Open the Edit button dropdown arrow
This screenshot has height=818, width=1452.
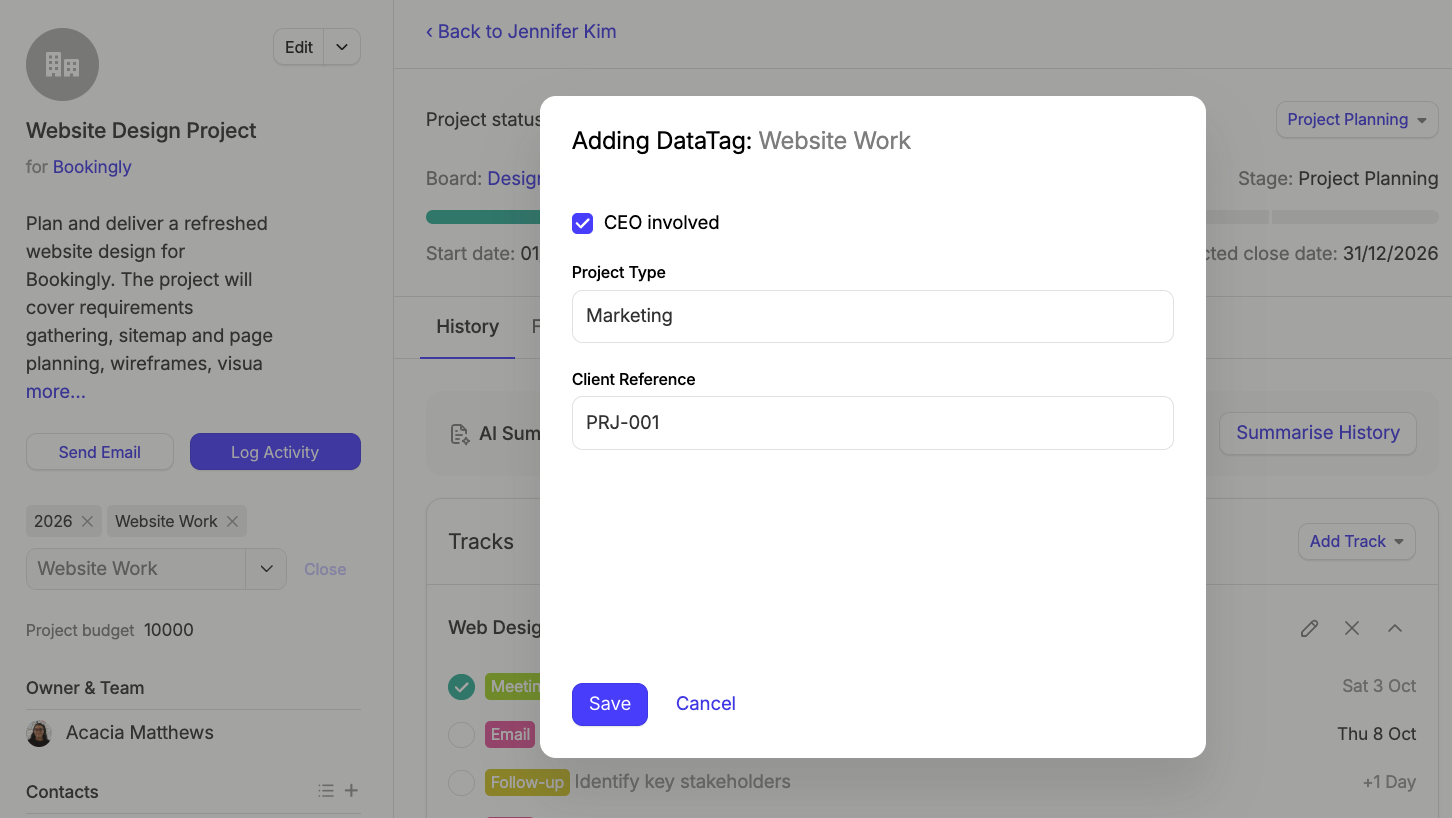[x=342, y=47]
